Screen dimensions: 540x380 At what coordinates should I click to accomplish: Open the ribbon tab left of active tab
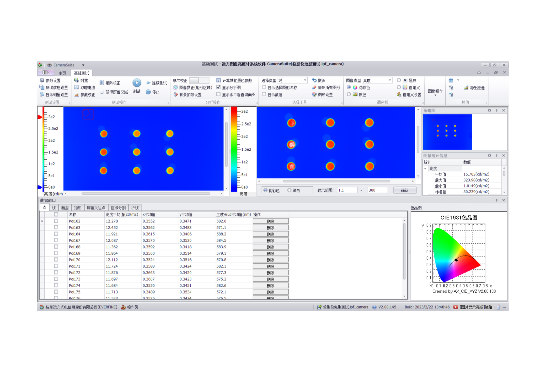(62, 73)
